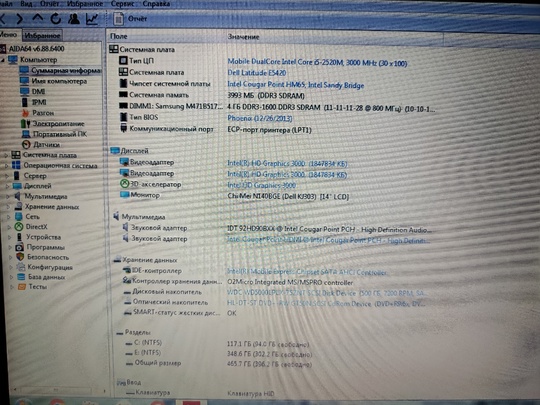Click the Программы icon in tree
The height and width of the screenshot is (405, 540).
(20, 247)
